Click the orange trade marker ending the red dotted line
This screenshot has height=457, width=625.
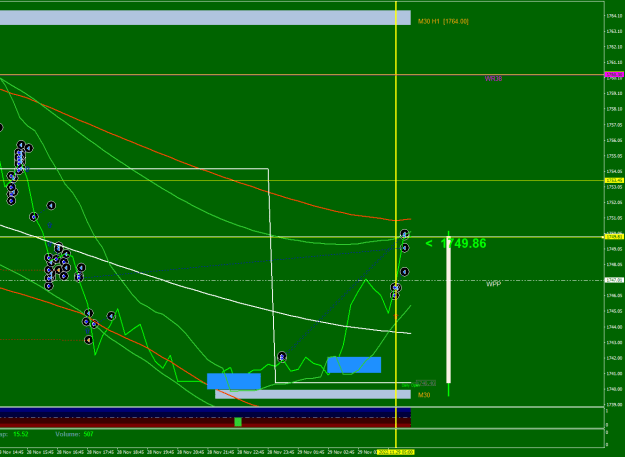[88, 340]
